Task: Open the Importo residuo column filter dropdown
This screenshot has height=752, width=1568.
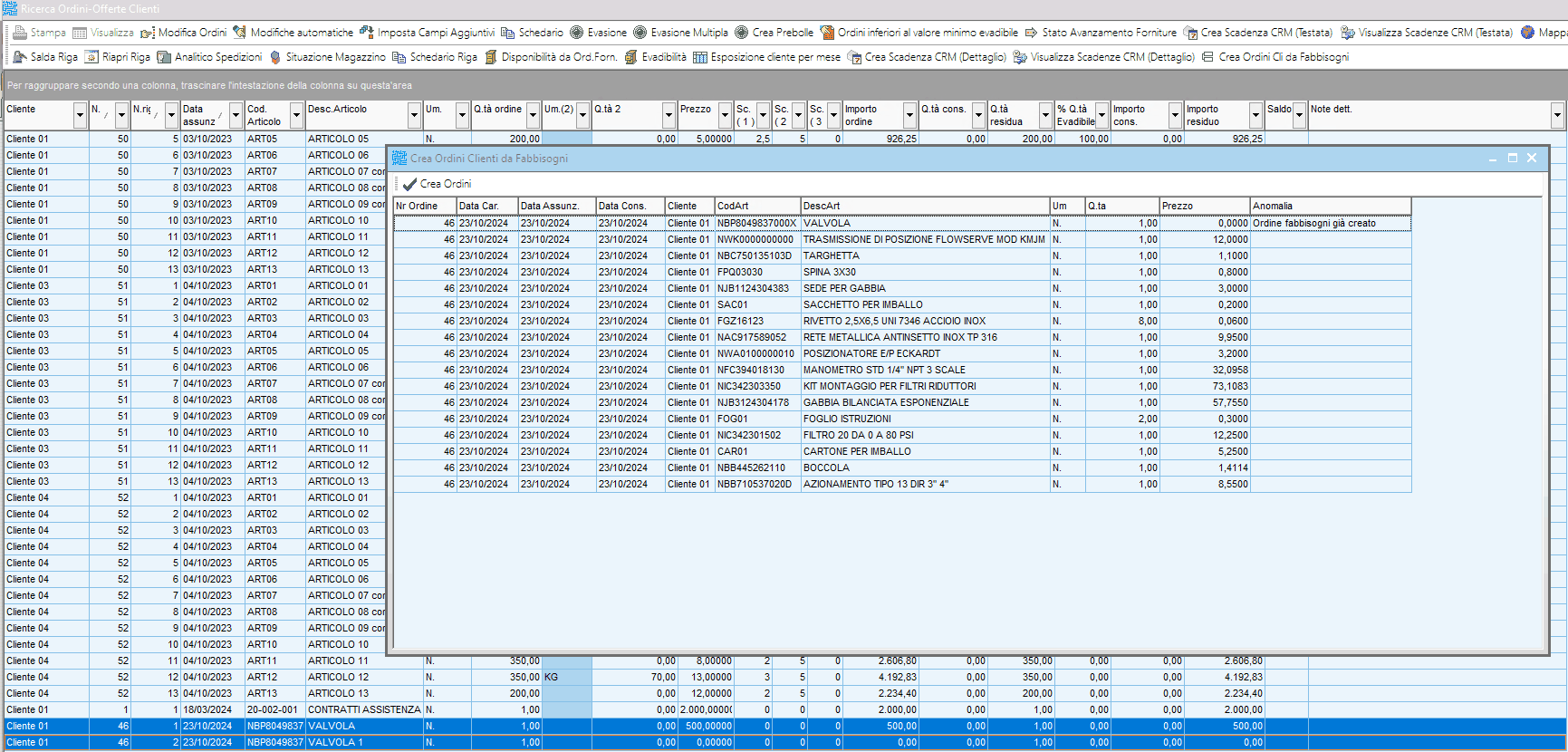Action: tap(1255, 116)
